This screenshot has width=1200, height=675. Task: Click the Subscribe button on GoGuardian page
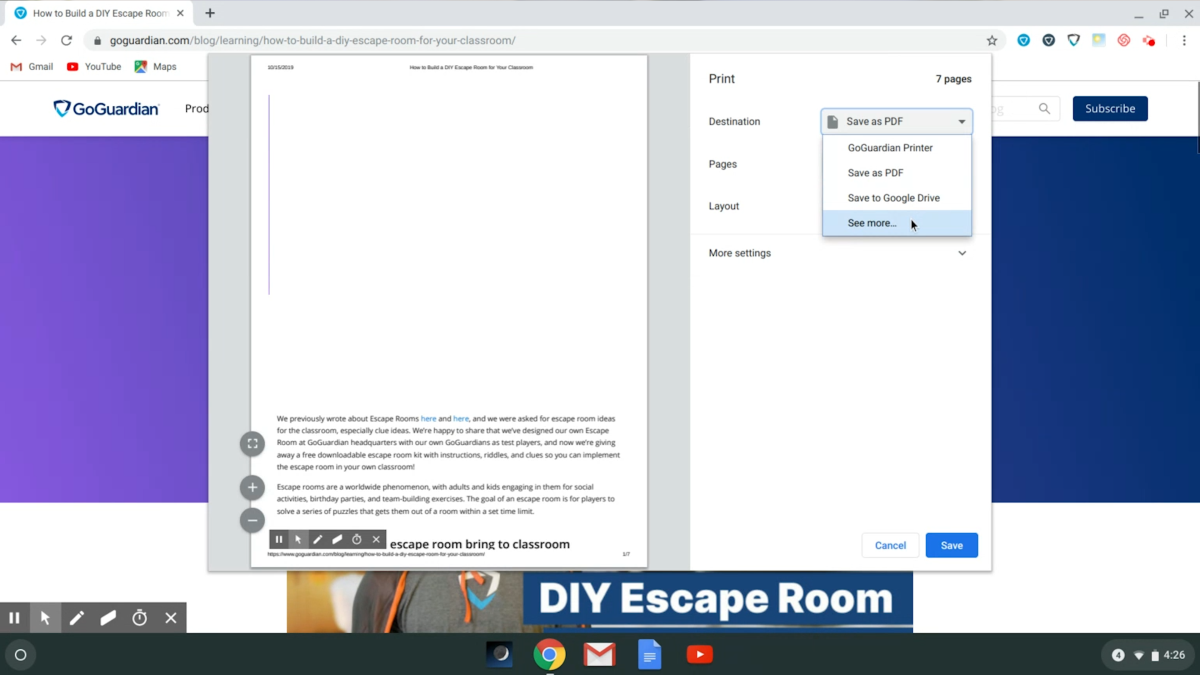(1110, 108)
